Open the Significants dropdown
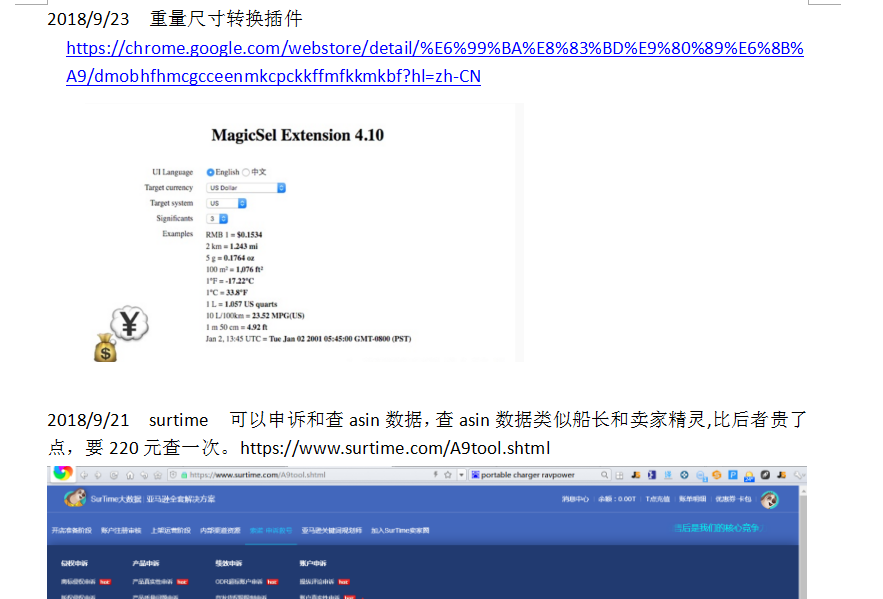The image size is (883, 599). pos(217,218)
